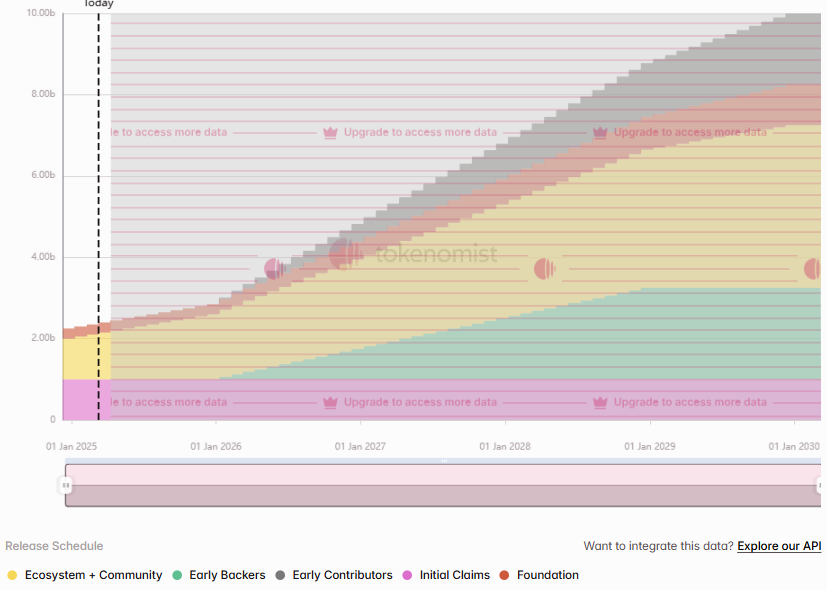Toggle the Ecosystem + Community legend dot

click(13, 575)
